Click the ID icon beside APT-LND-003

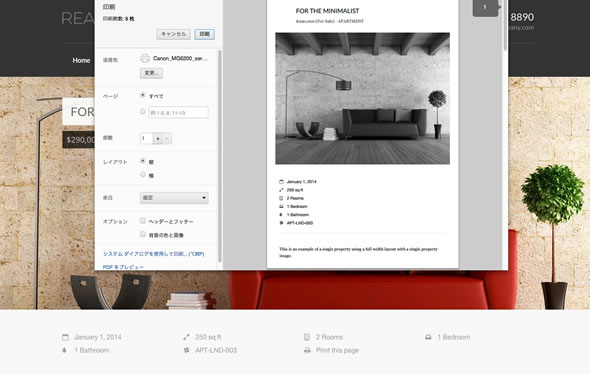[x=186, y=350]
